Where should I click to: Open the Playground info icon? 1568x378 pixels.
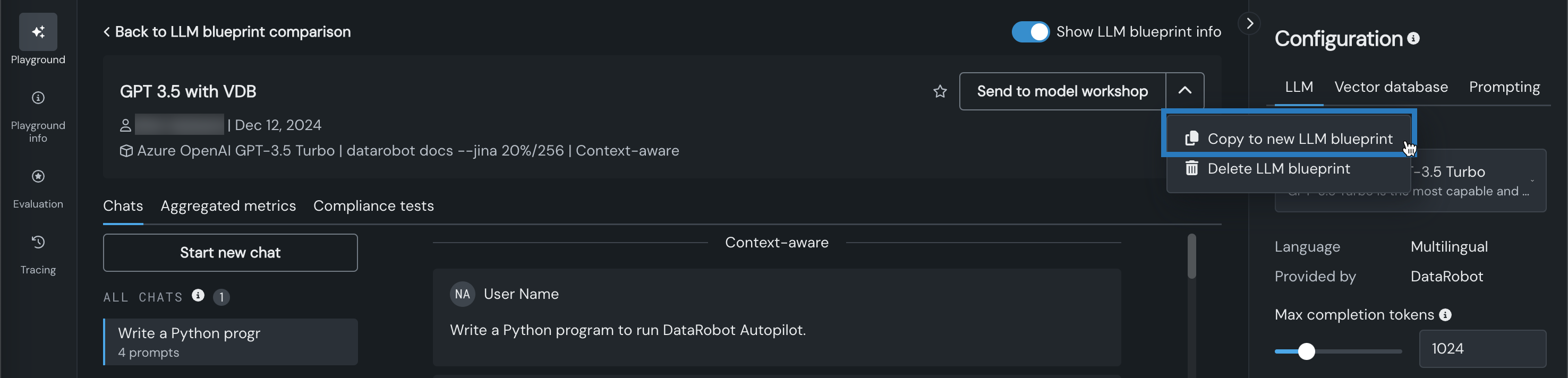point(38,98)
